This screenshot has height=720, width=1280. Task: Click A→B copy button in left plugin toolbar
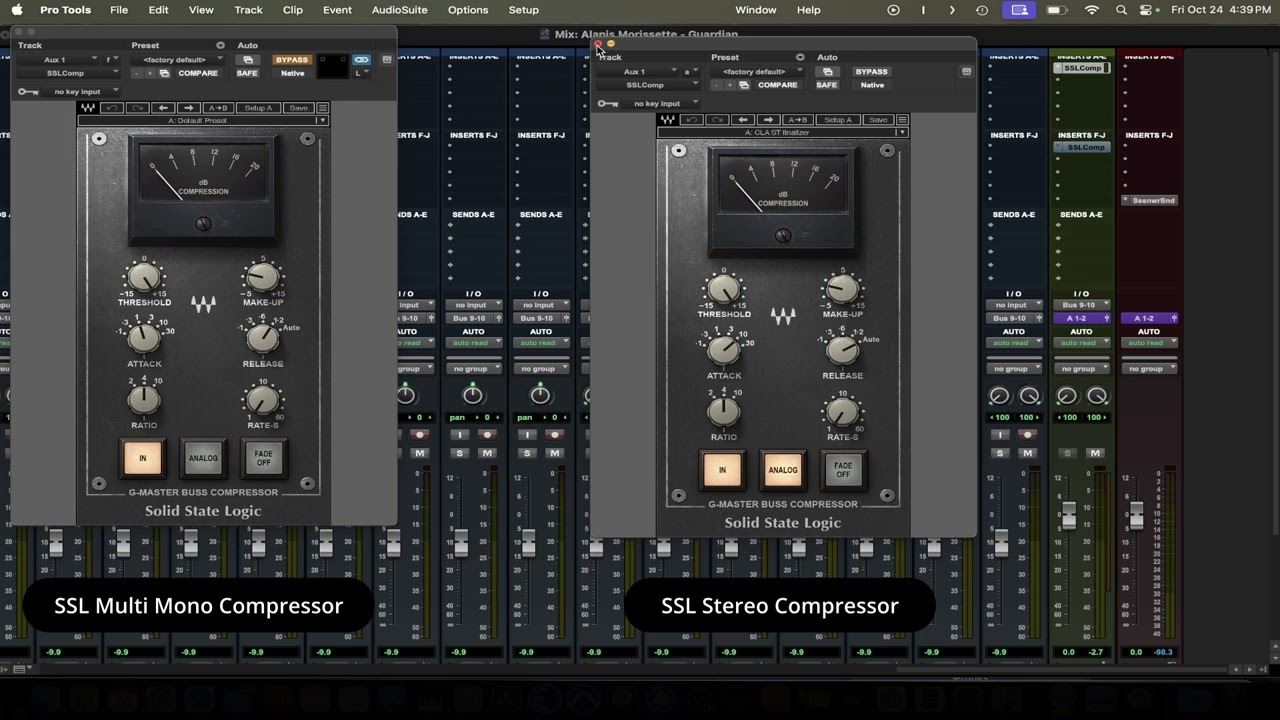coord(218,108)
